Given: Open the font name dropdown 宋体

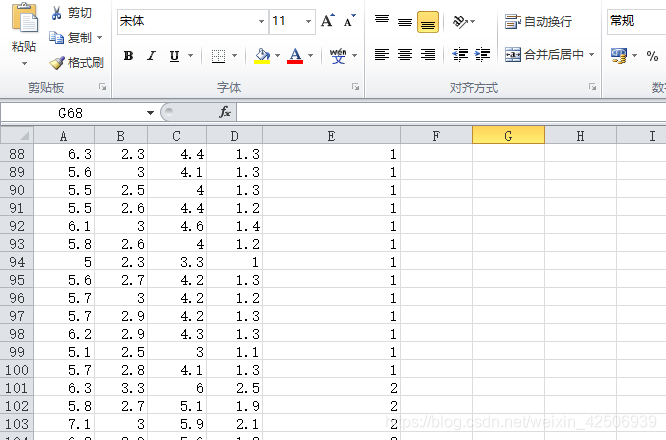Looking at the screenshot, I should coord(262,21).
